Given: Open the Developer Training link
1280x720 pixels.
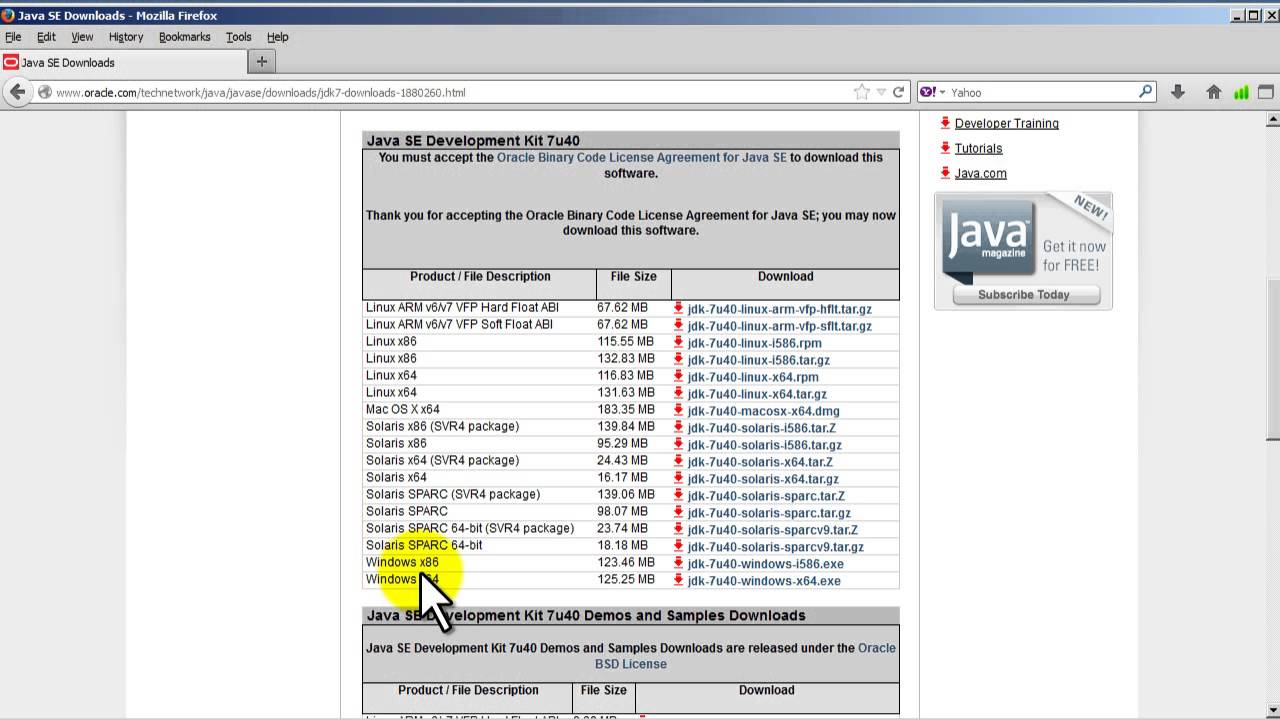Looking at the screenshot, I should [x=1006, y=123].
